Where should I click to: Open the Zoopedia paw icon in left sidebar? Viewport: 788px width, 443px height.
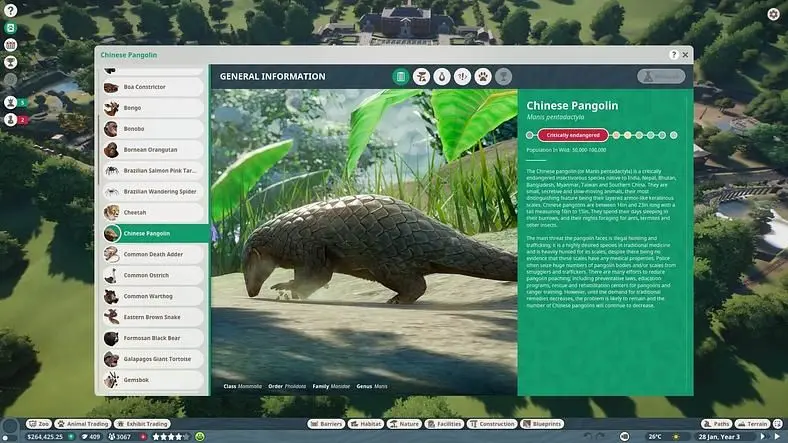pos(11,28)
